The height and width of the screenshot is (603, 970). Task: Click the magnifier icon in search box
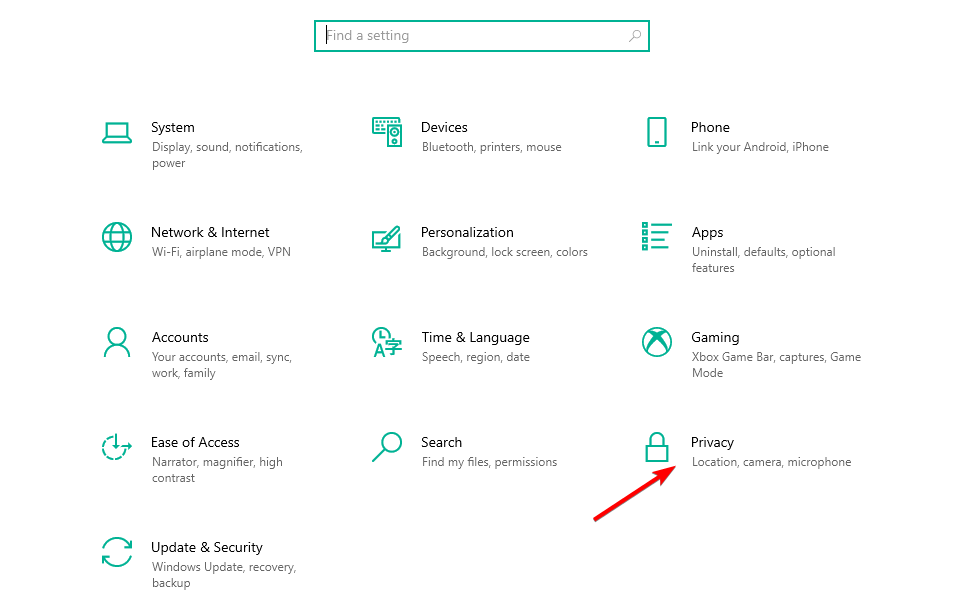point(635,36)
